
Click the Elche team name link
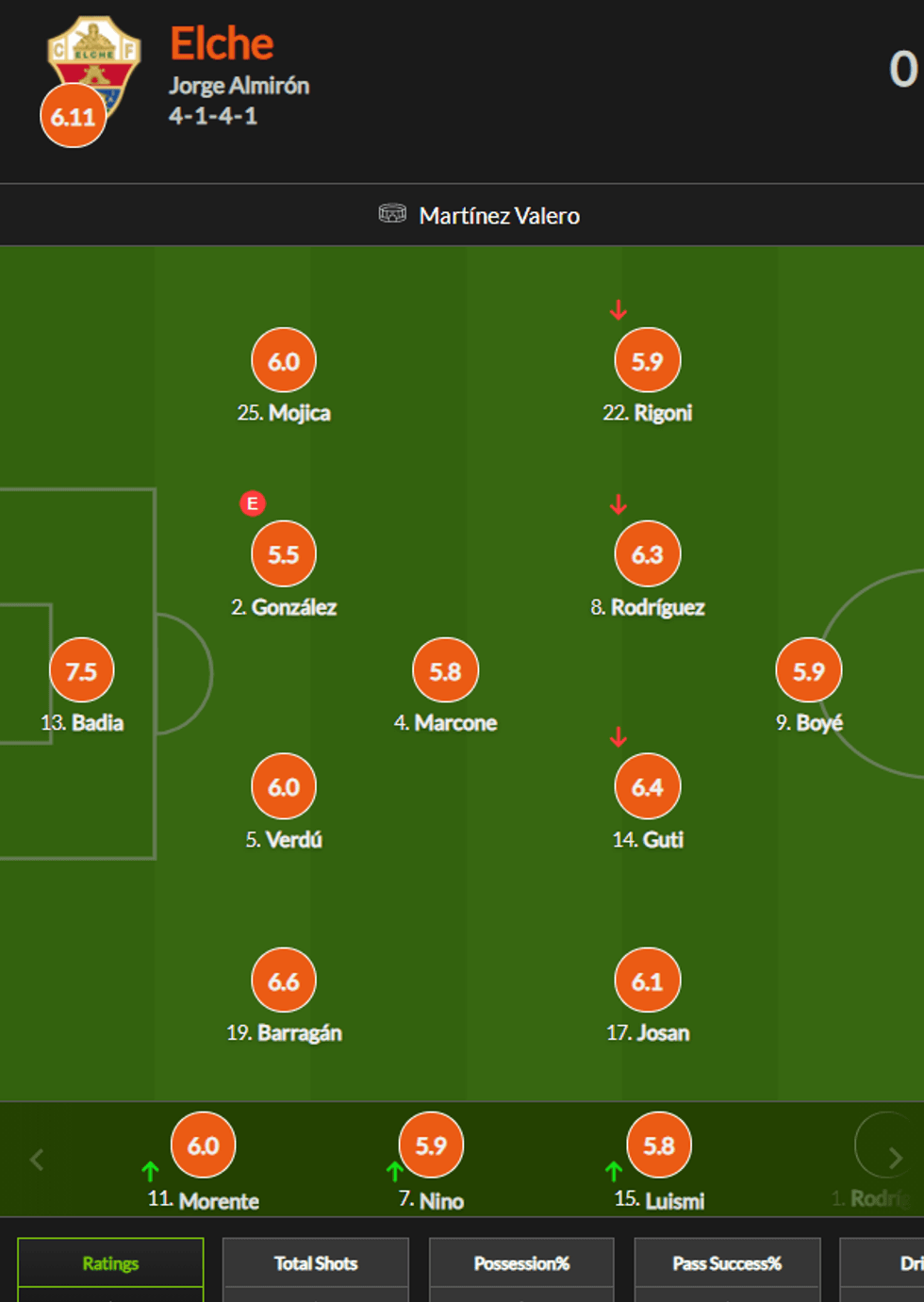click(222, 43)
